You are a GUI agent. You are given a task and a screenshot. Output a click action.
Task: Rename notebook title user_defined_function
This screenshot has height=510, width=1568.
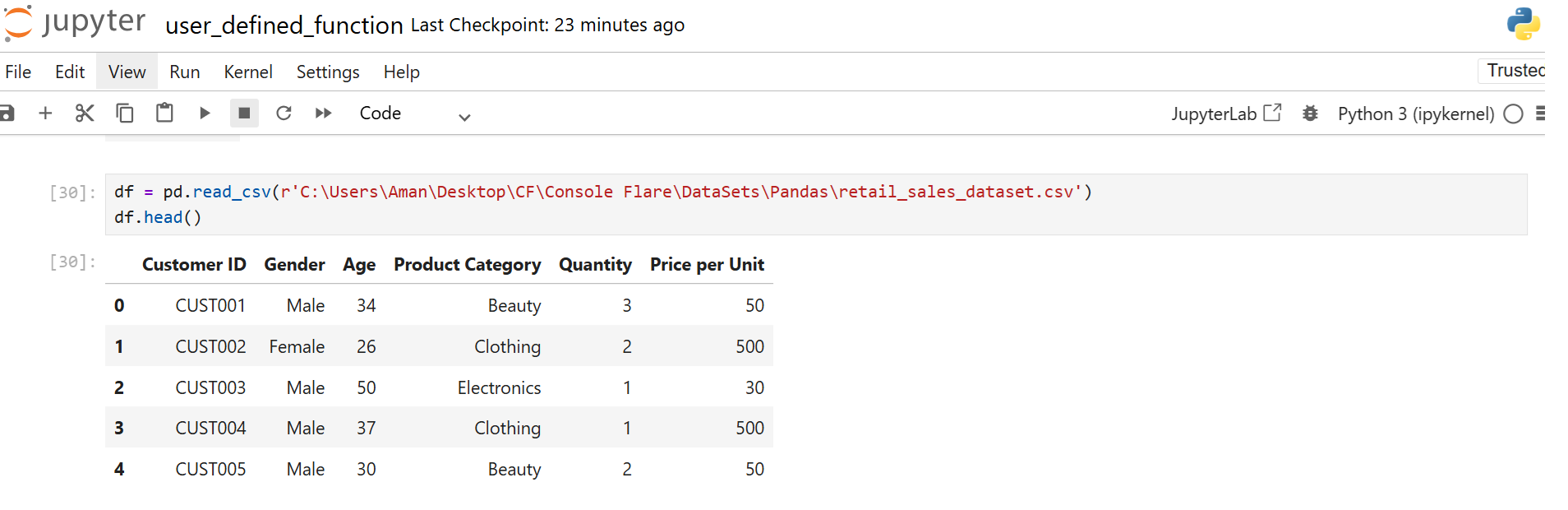click(284, 25)
